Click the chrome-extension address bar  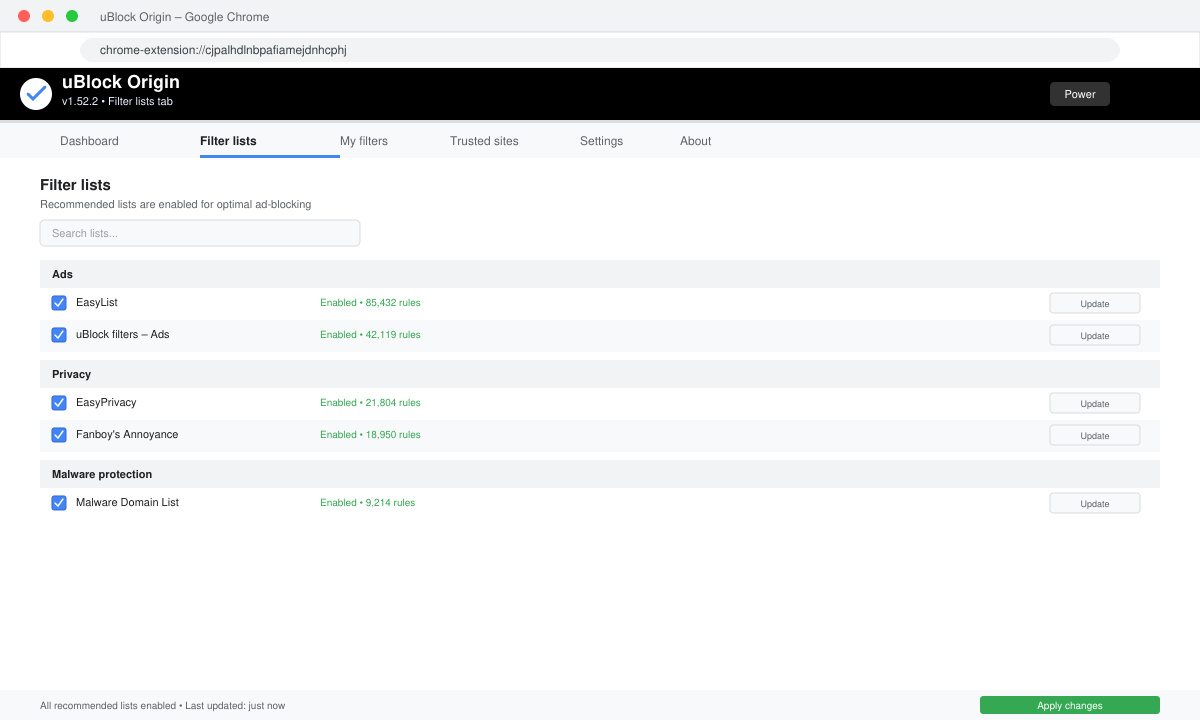pyautogui.click(x=600, y=50)
